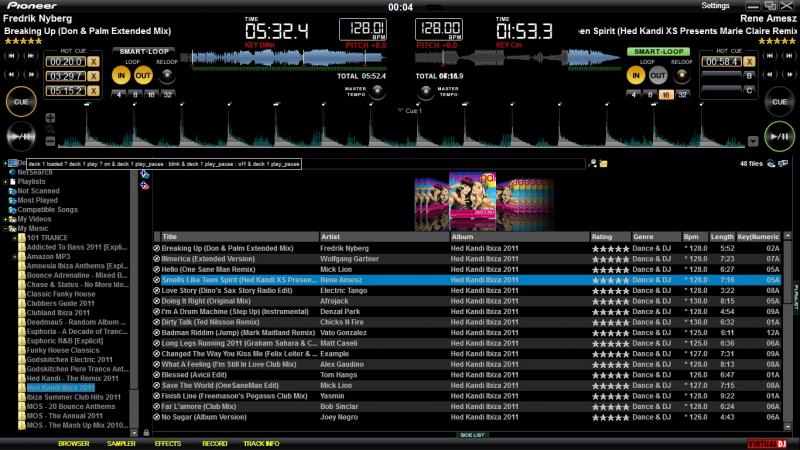Activate Reloop on left deck
The image size is (800, 450).
tap(167, 76)
